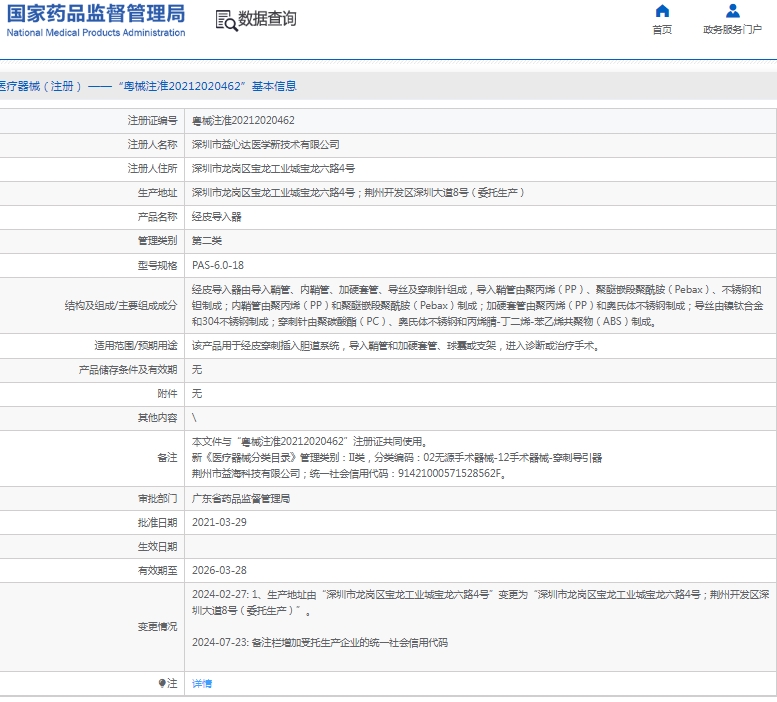Click expiry date 2026-03-28

[x=219, y=571]
